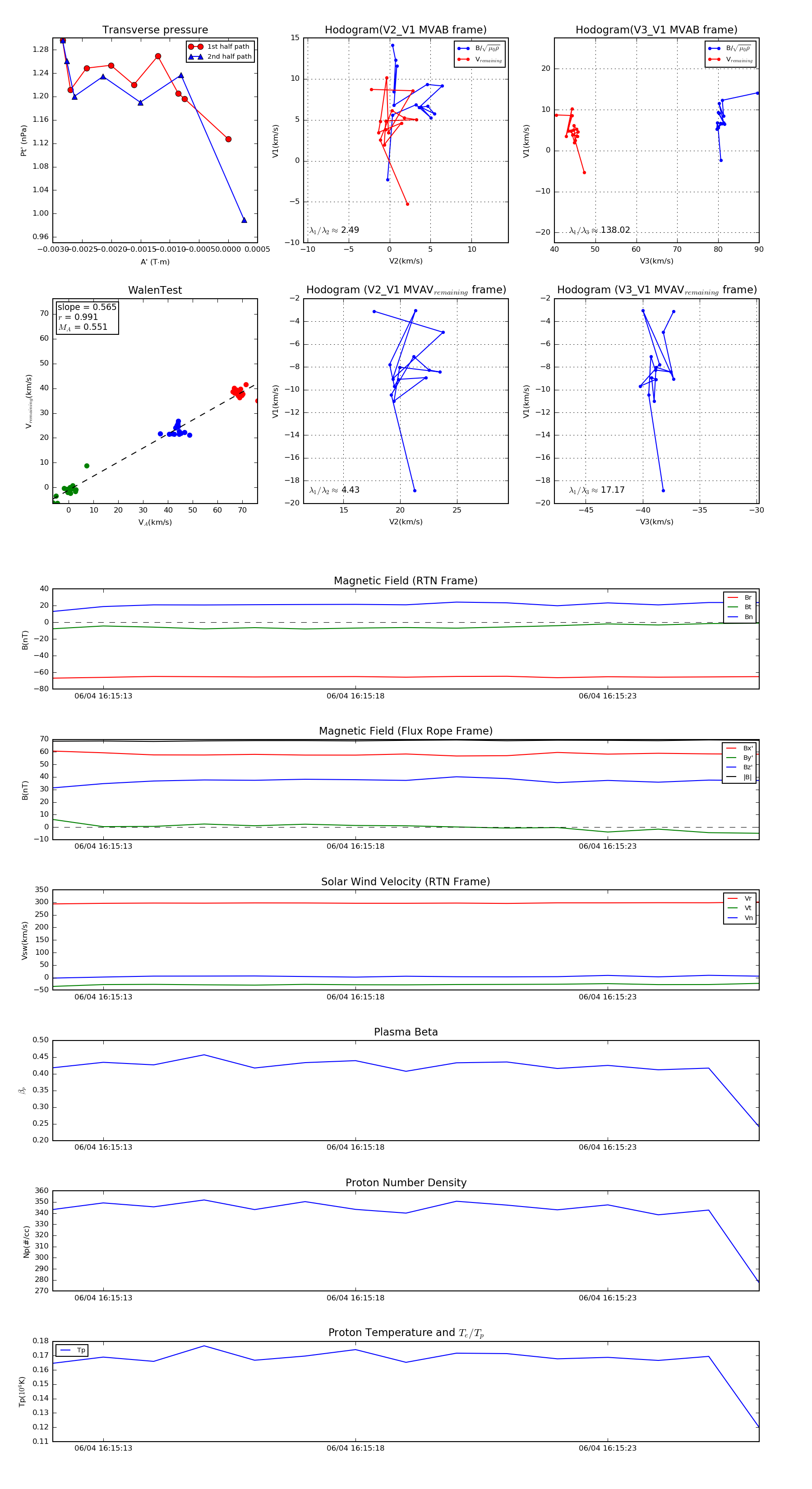The image size is (812, 1489).
Task: Click B/√(μ0ρ) legend entry in V2_V1 MVAB hodogram
Action: 480,49
